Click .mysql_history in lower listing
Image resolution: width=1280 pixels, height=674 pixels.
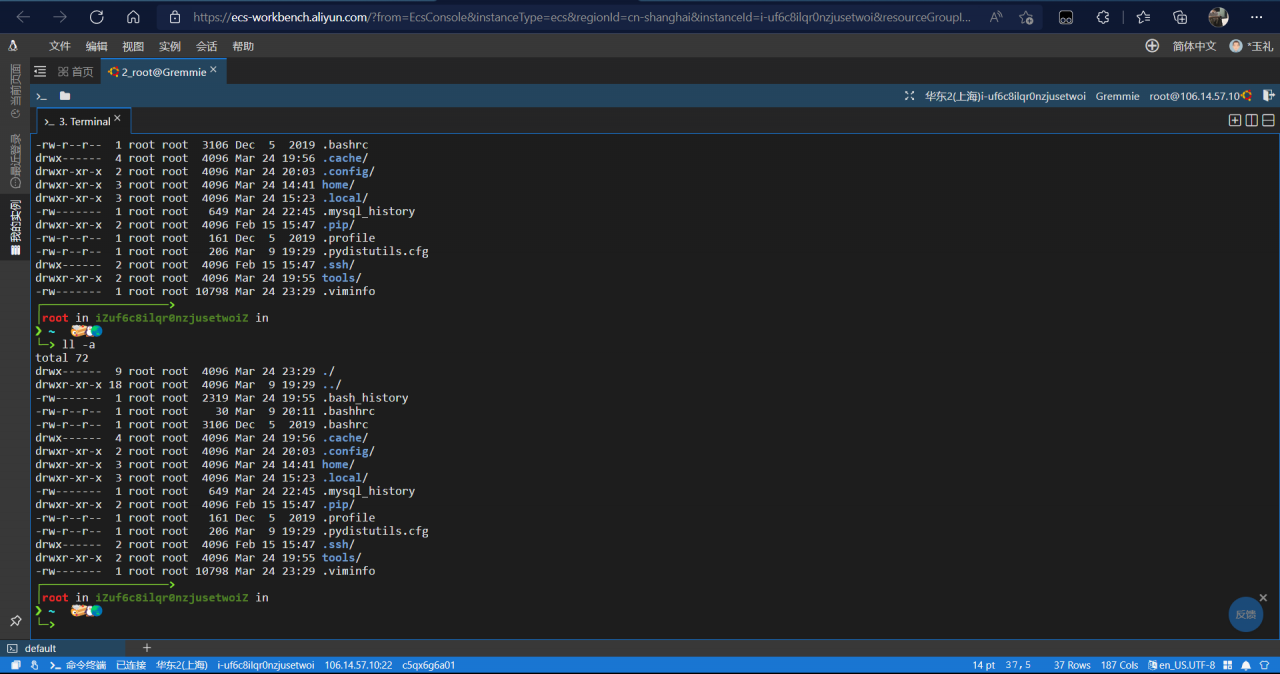pos(368,491)
